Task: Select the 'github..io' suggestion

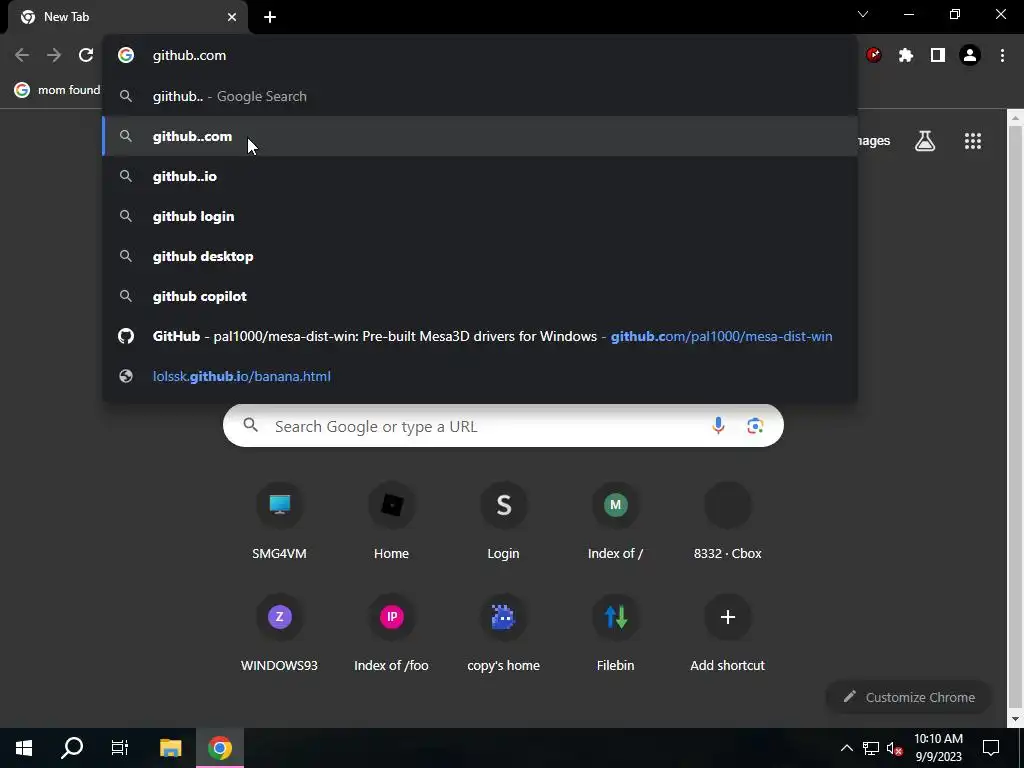Action: point(480,176)
